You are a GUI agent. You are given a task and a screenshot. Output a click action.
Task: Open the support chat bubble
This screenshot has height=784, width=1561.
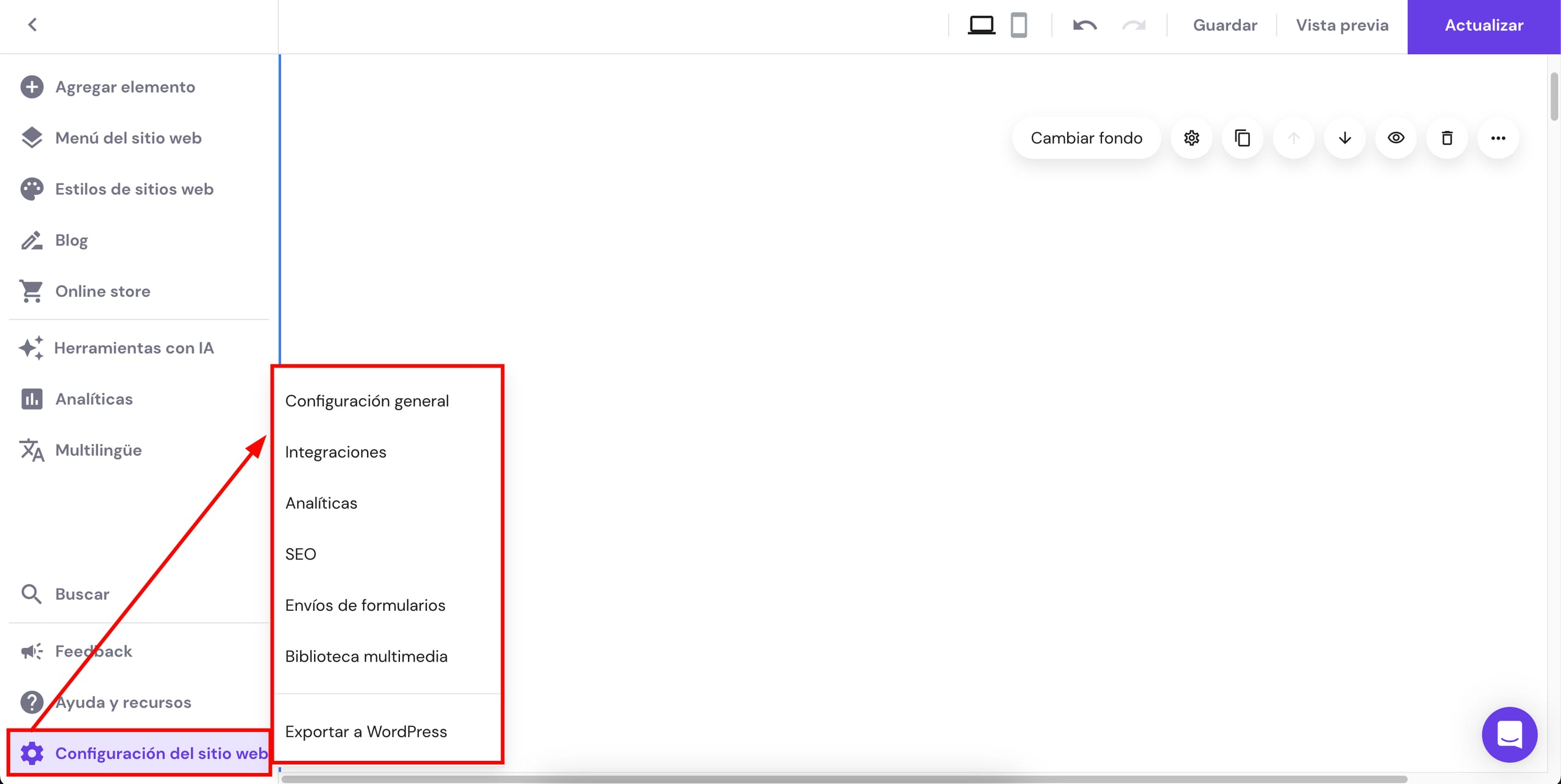coord(1509,735)
